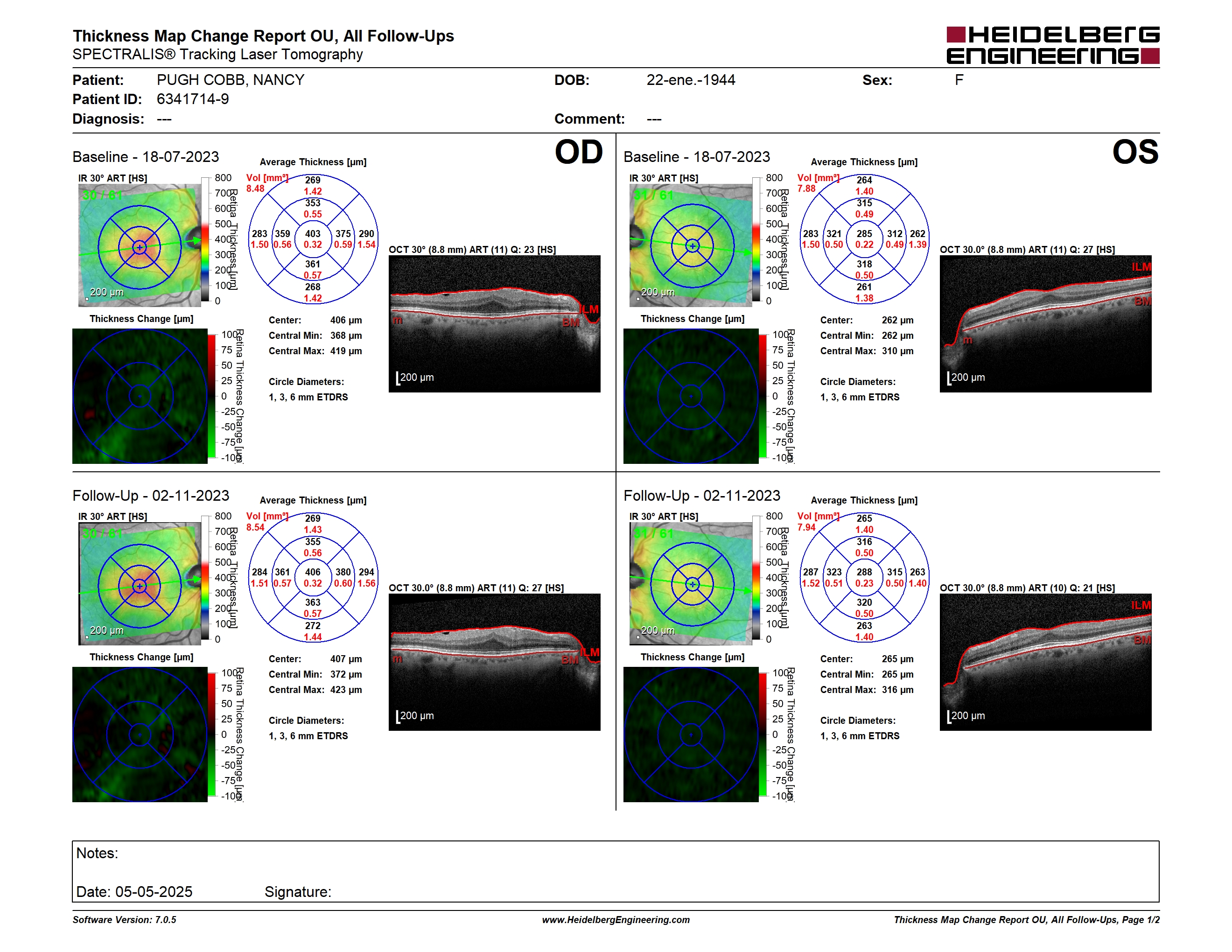This screenshot has height=952, width=1232.
Task: Open the OD baseline IR thickness map image
Action: [x=140, y=245]
